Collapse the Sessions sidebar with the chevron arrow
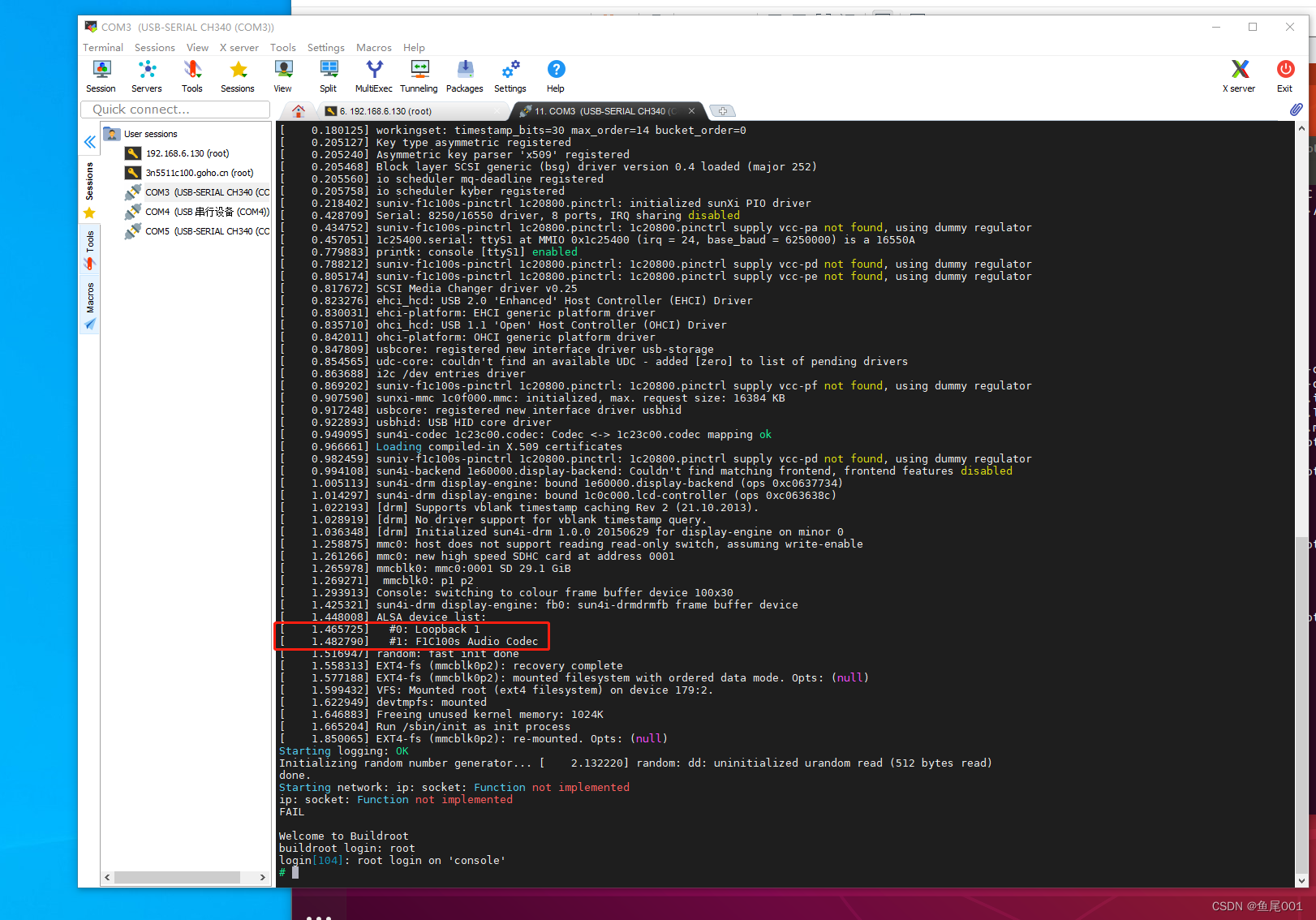This screenshot has height=920, width=1316. click(89, 141)
